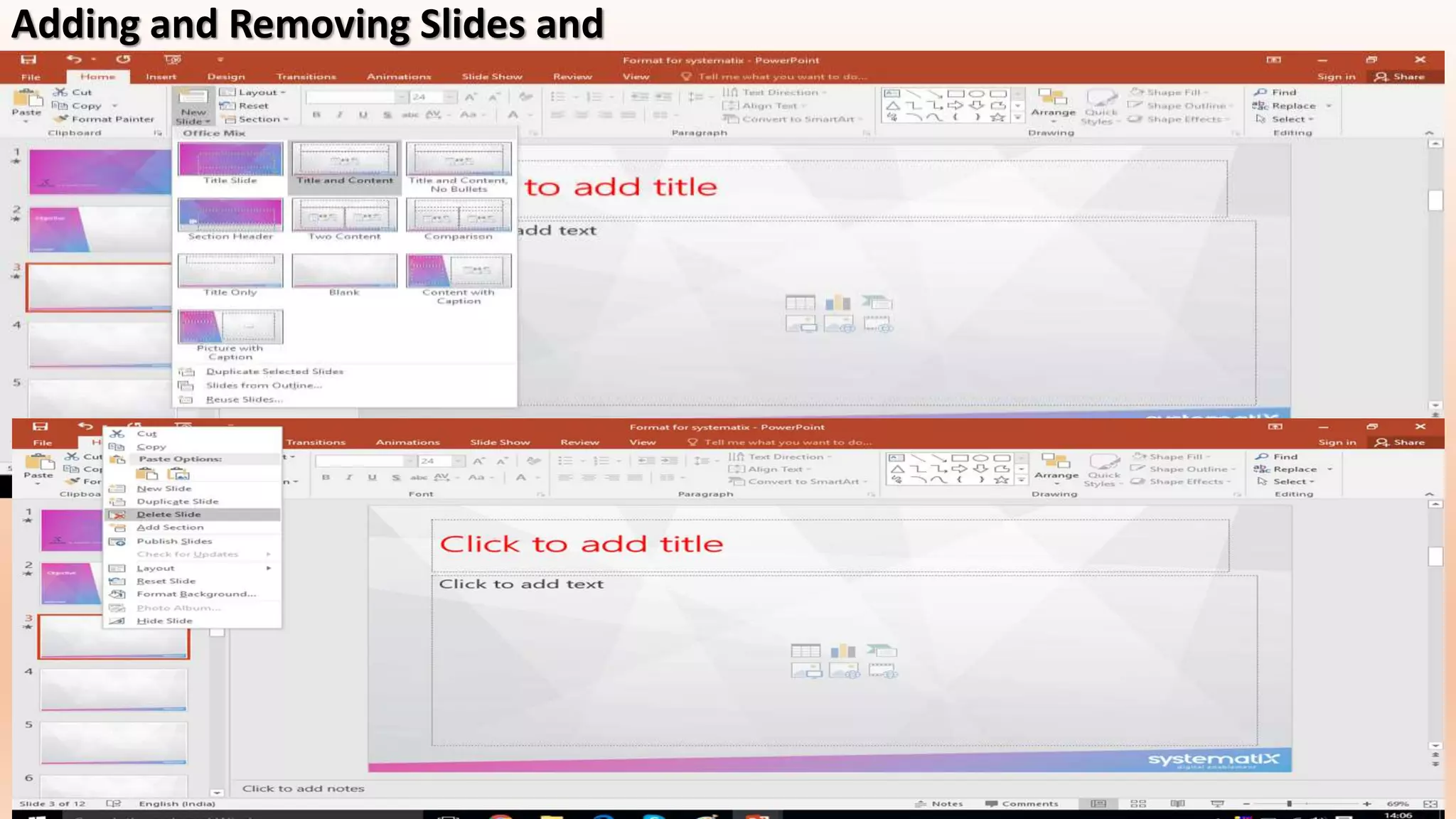1456x819 pixels.
Task: Click Format Painter in upper ribbon
Action: (x=105, y=119)
